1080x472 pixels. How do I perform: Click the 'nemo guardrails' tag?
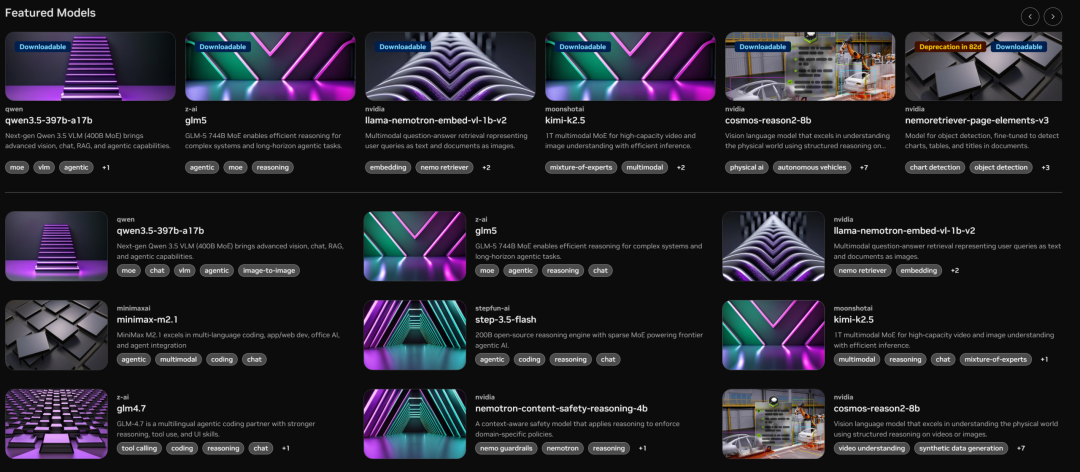coord(506,448)
